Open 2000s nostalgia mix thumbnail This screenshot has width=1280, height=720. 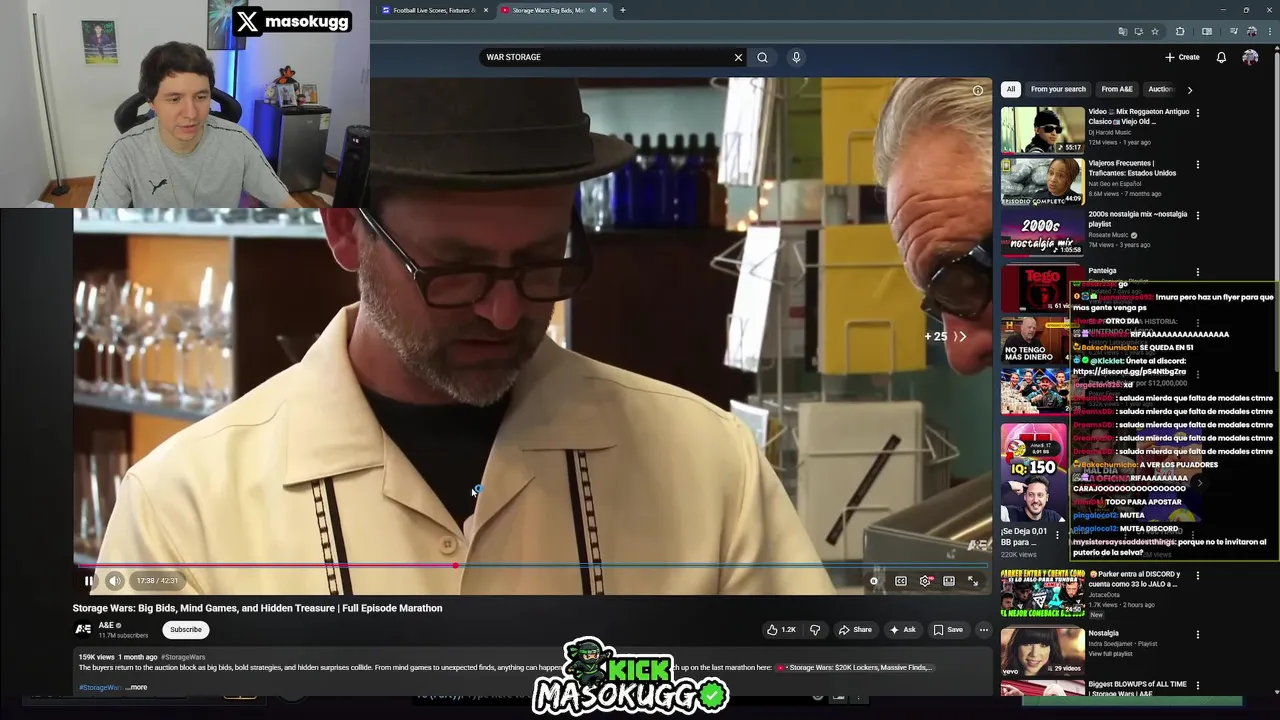(x=1042, y=232)
